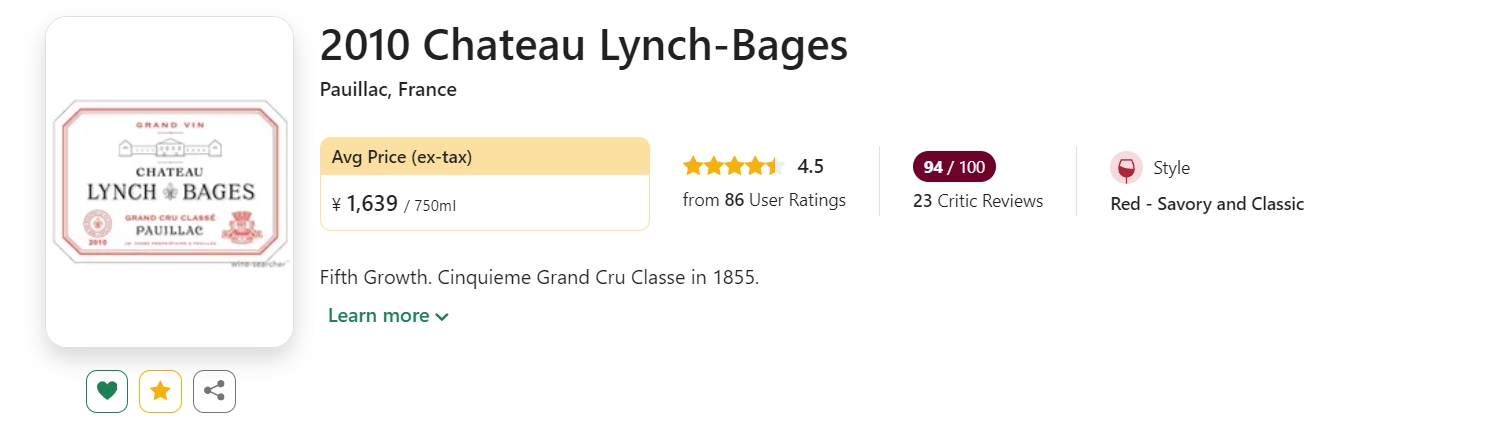1511x432 pixels.
Task: Click the five-star rating stars
Action: [734, 166]
